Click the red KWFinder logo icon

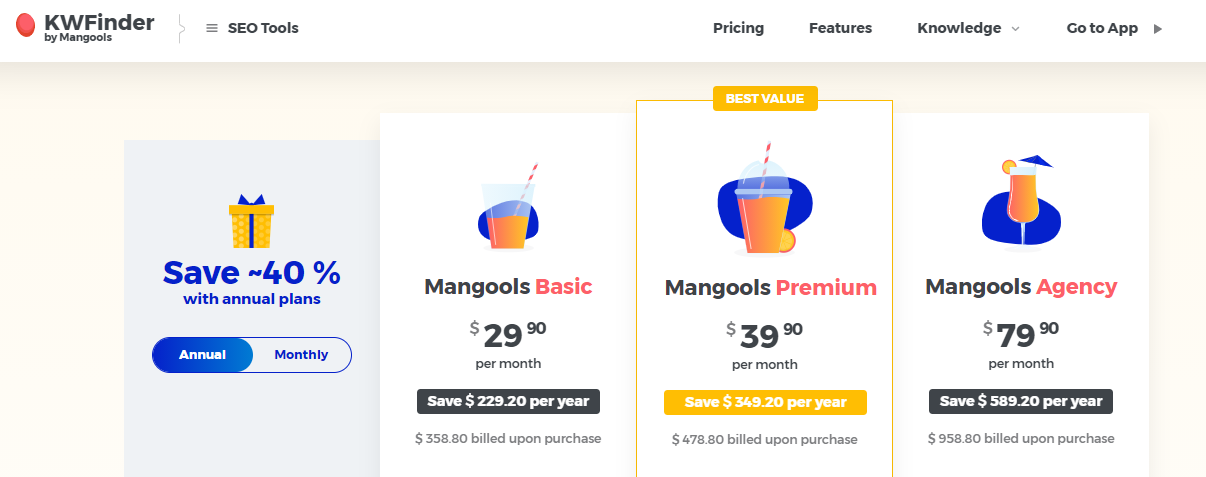point(27,26)
